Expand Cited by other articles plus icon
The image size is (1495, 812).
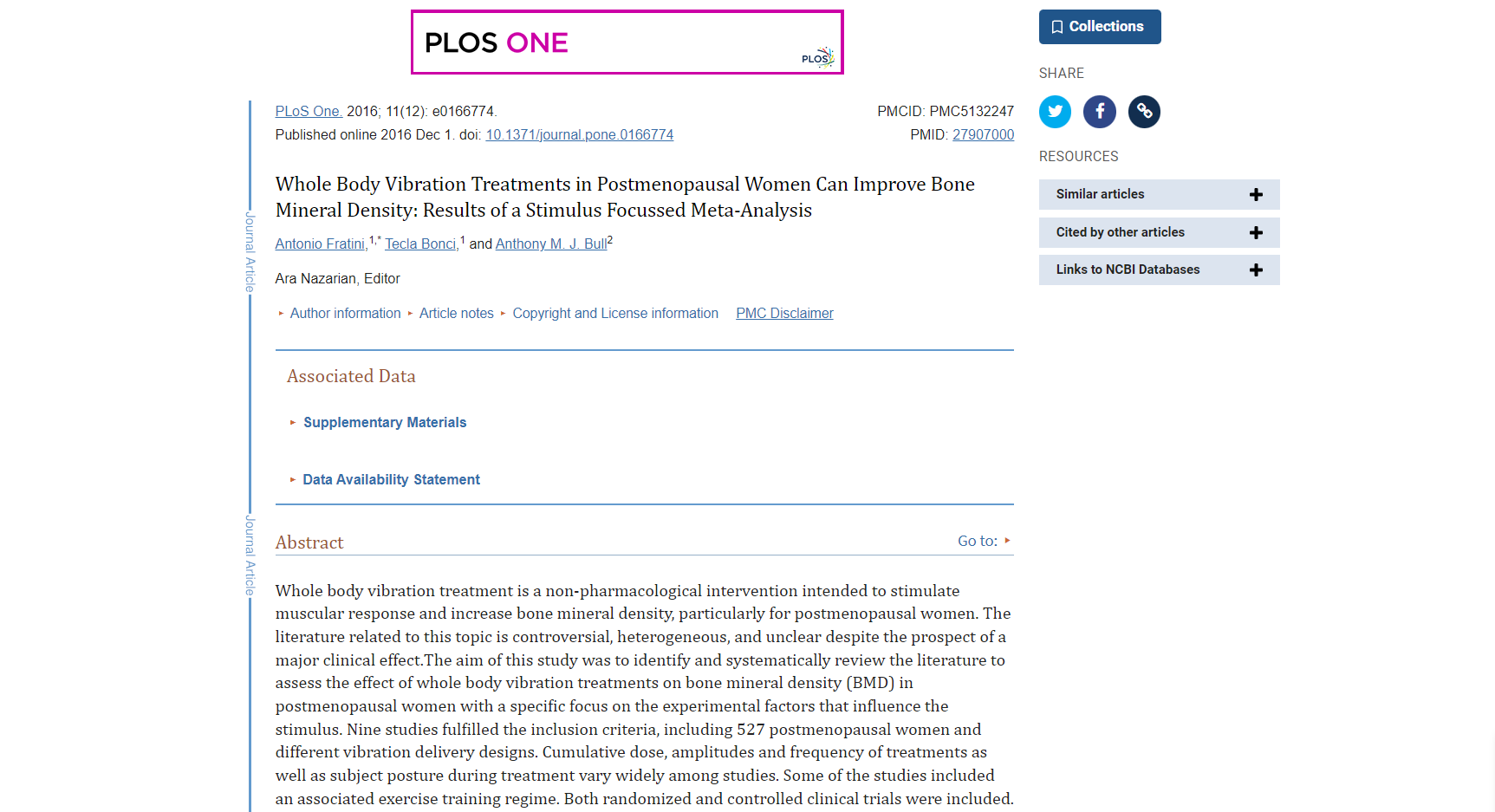pyautogui.click(x=1256, y=232)
